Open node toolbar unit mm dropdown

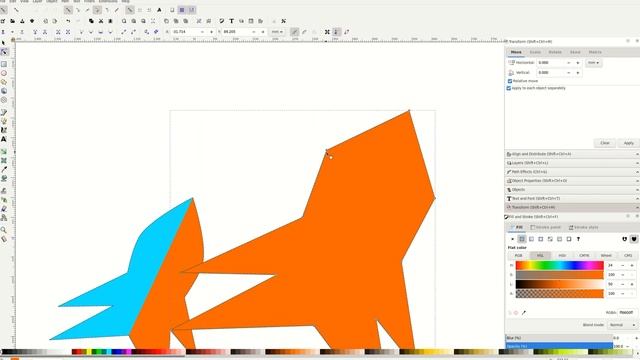(x=277, y=32)
